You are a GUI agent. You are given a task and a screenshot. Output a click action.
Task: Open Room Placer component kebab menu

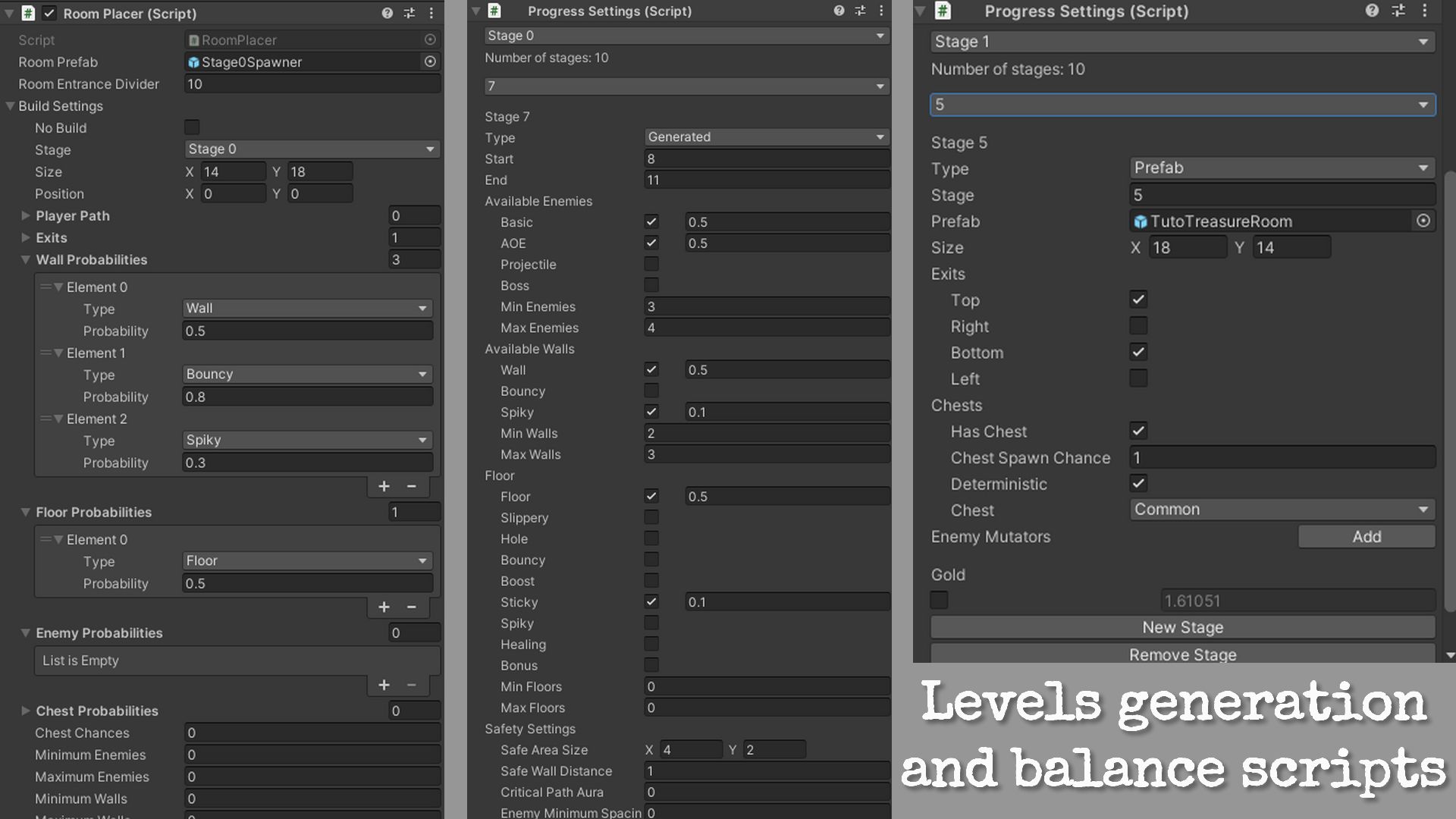pyautogui.click(x=431, y=13)
